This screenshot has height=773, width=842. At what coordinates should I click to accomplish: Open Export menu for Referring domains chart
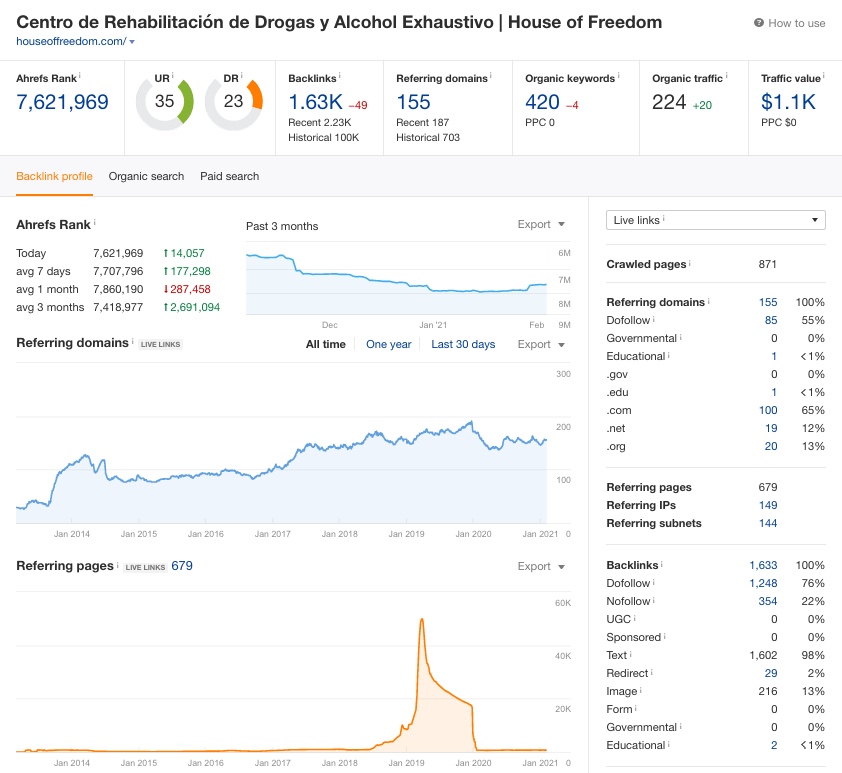click(x=541, y=344)
